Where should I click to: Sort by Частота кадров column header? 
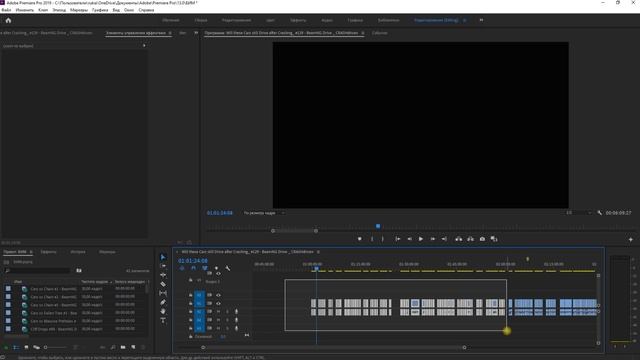coord(95,282)
